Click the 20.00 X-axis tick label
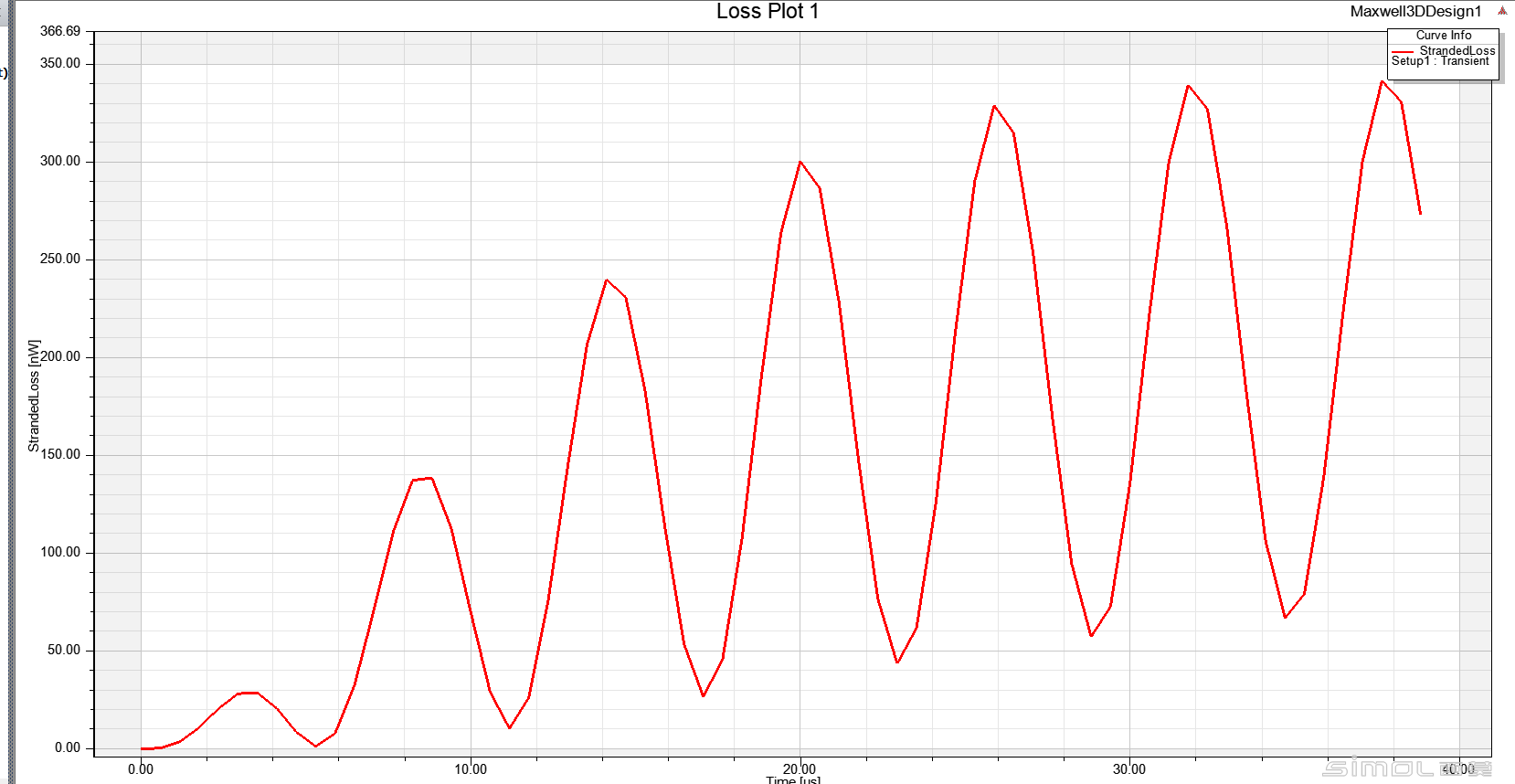Viewport: 1515px width, 784px height. coord(800,769)
